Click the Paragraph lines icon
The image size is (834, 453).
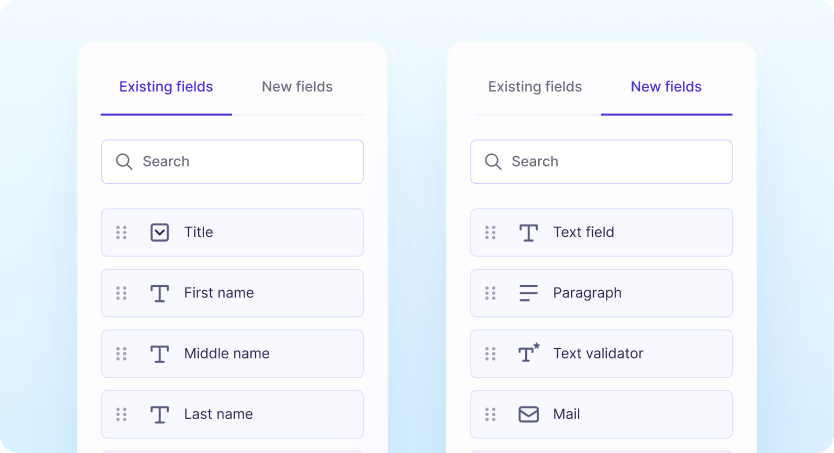(x=528, y=293)
